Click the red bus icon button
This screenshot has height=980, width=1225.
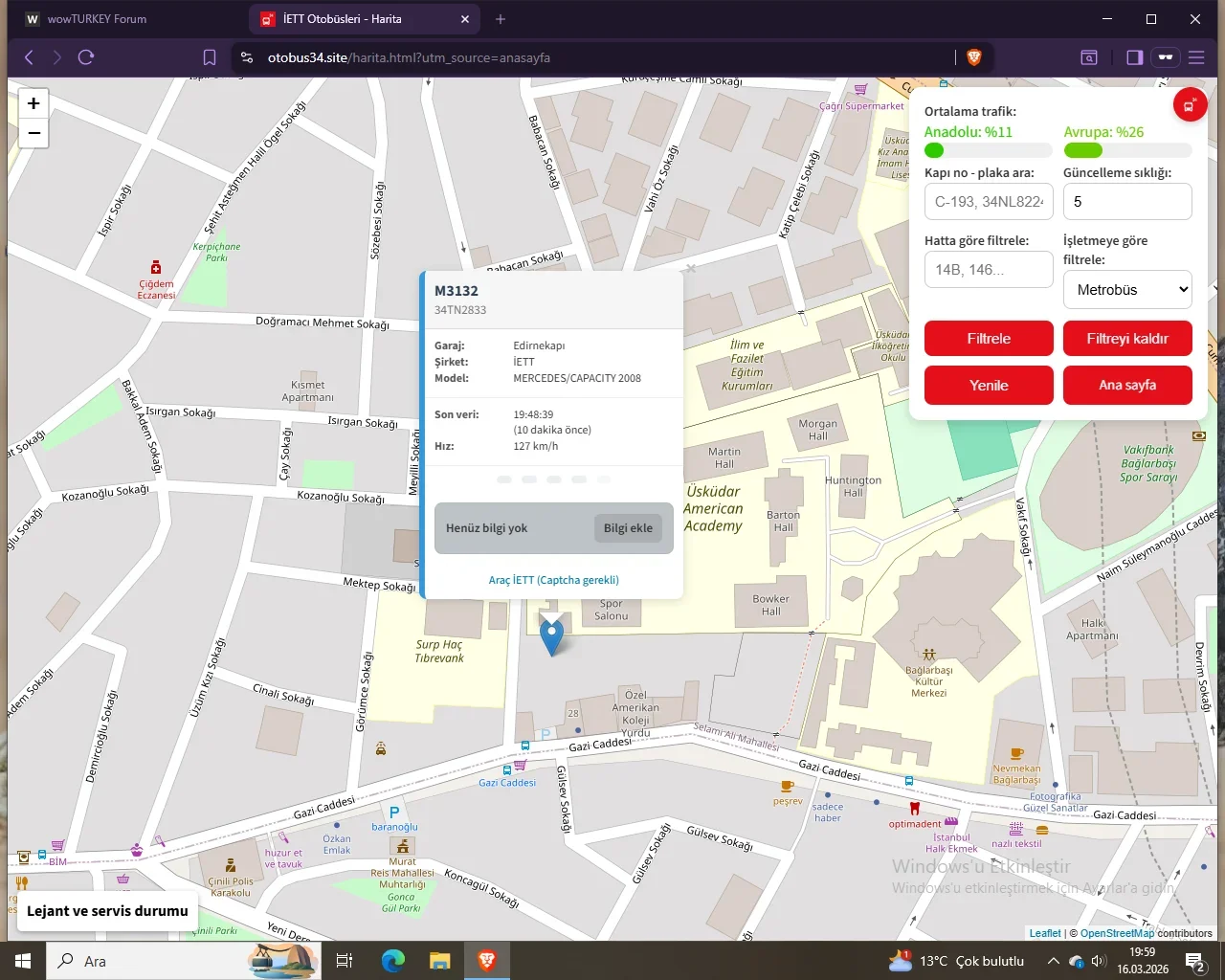(x=1190, y=105)
